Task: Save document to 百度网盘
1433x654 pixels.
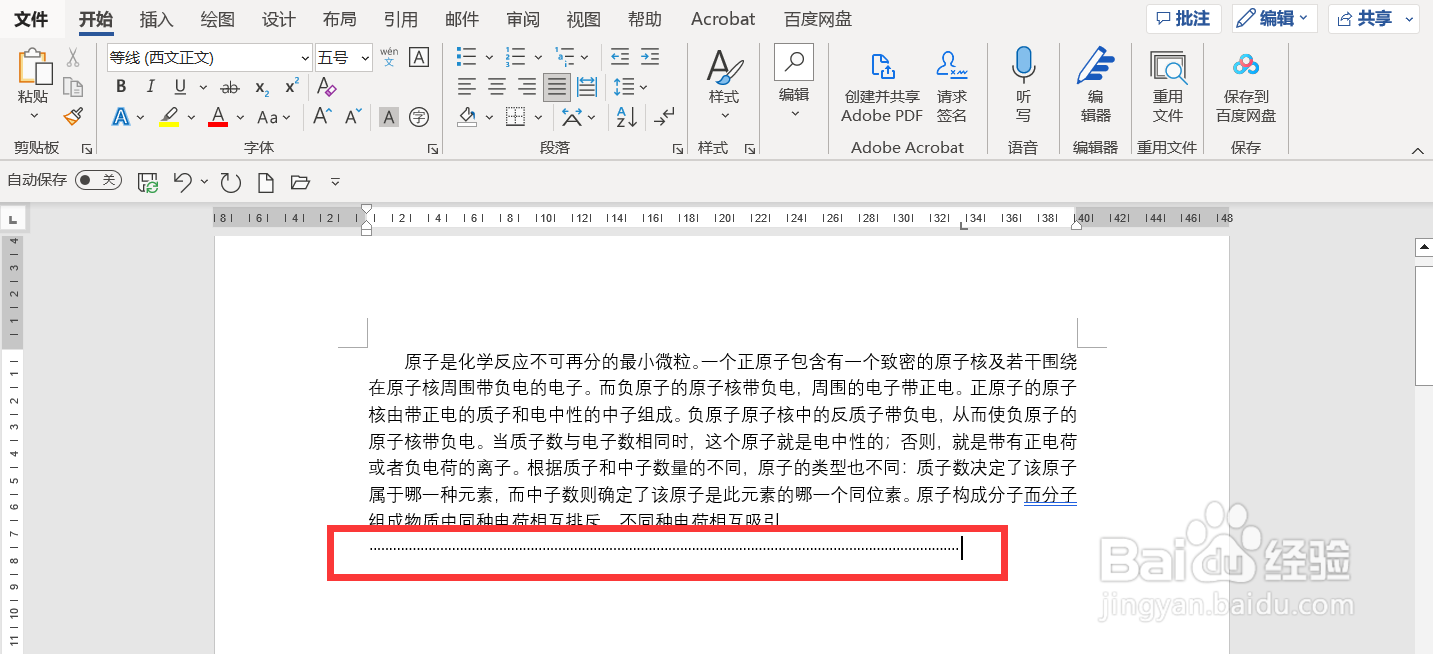Action: coord(1245,85)
